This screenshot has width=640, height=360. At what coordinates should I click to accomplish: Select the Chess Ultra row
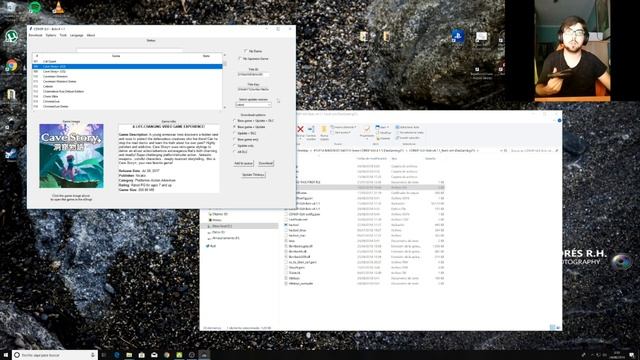pos(127,97)
